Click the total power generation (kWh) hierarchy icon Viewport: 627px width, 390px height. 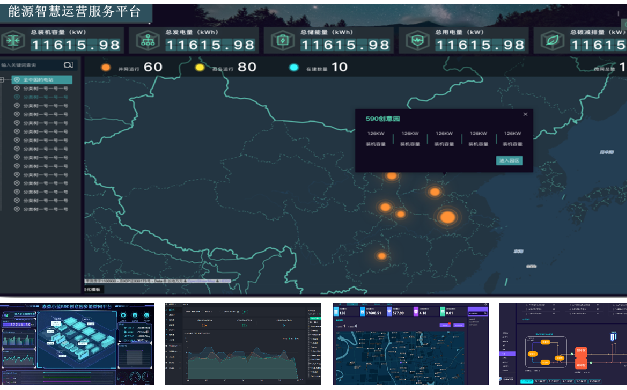(x=148, y=41)
